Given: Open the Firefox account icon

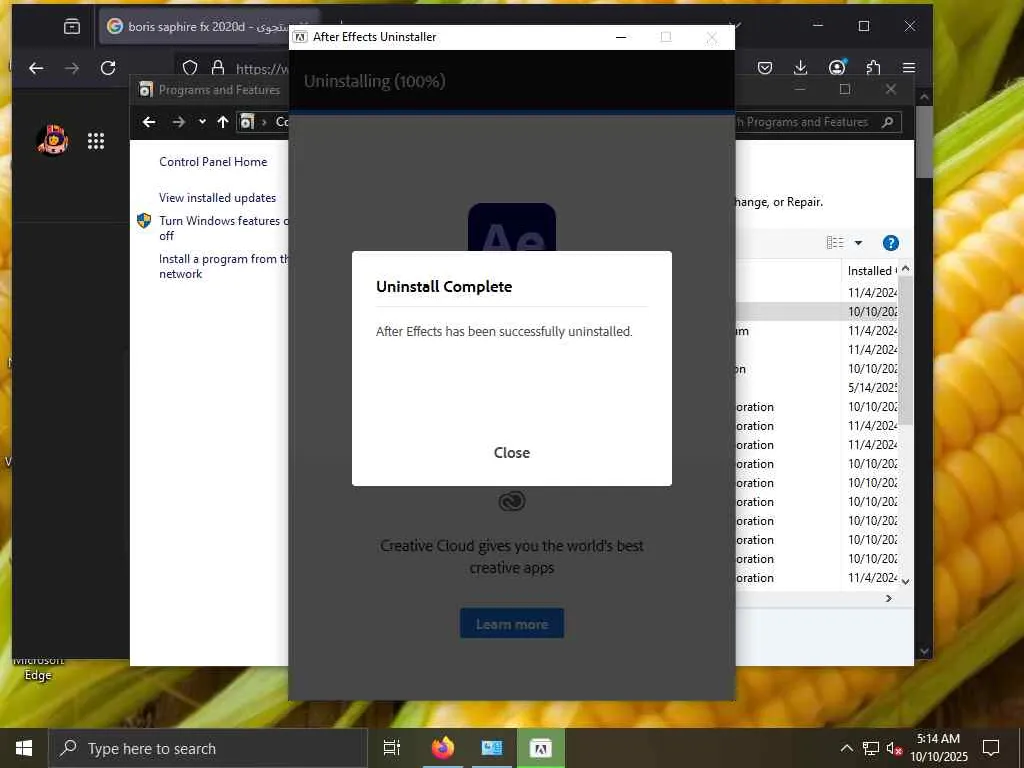Looking at the screenshot, I should pyautogui.click(x=837, y=67).
